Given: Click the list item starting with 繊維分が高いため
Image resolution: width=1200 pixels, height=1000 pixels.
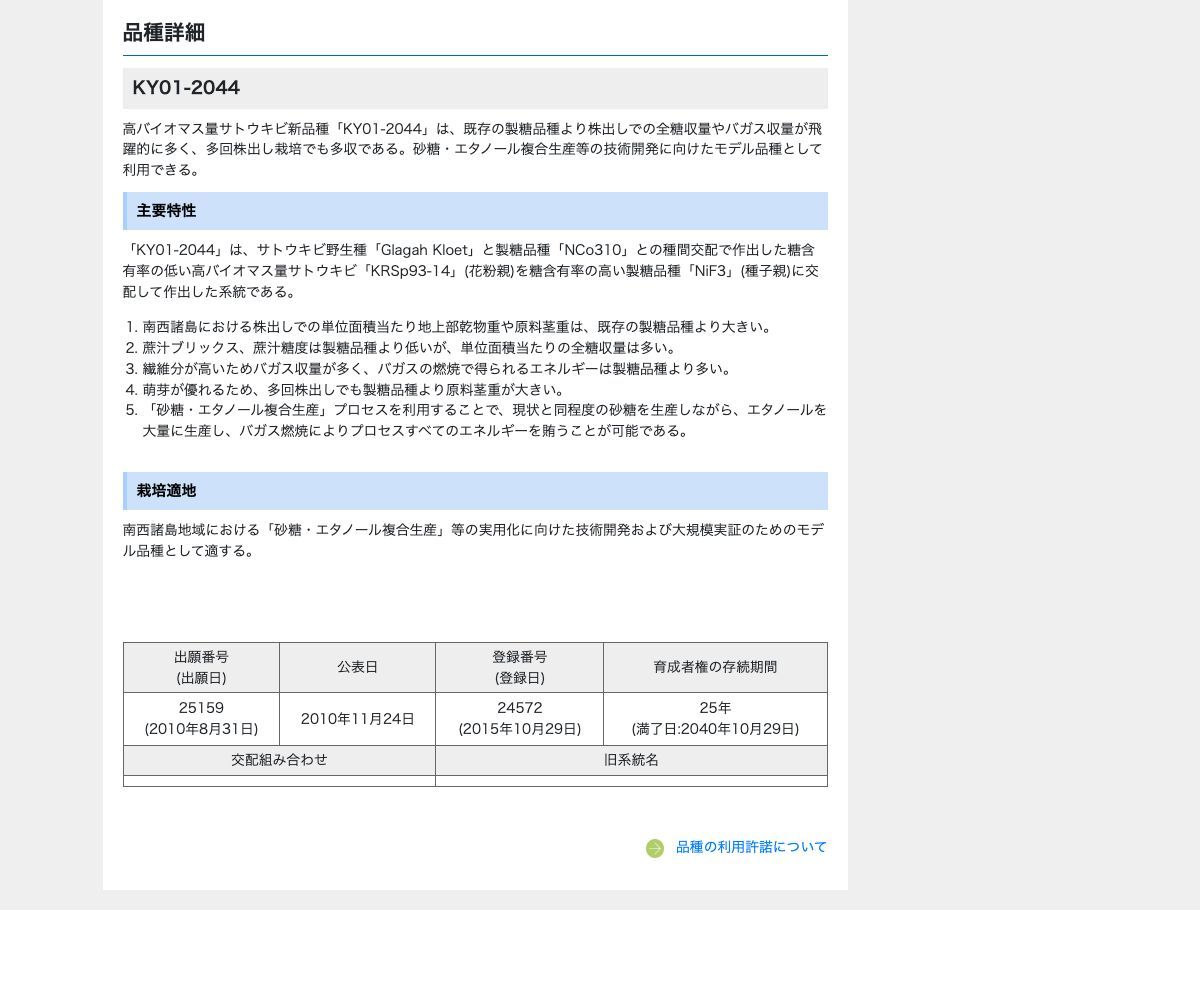Looking at the screenshot, I should (438, 369).
